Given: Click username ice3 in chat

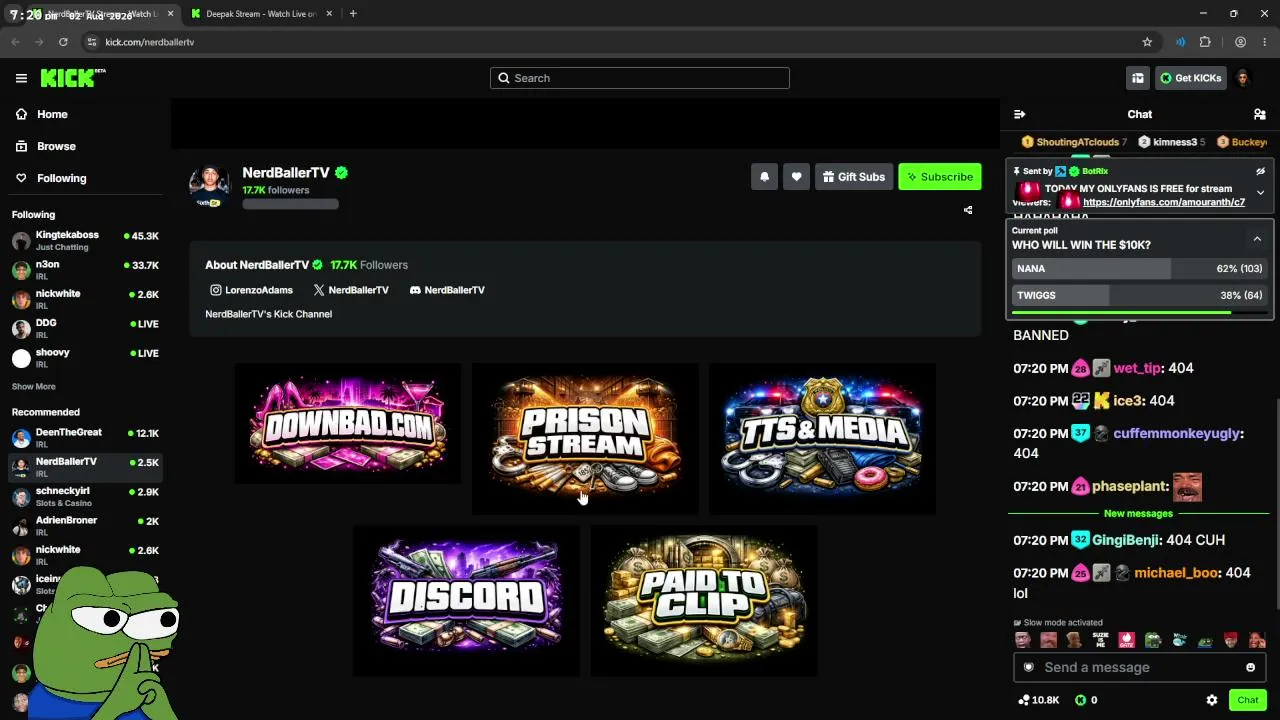Looking at the screenshot, I should coord(1128,401).
